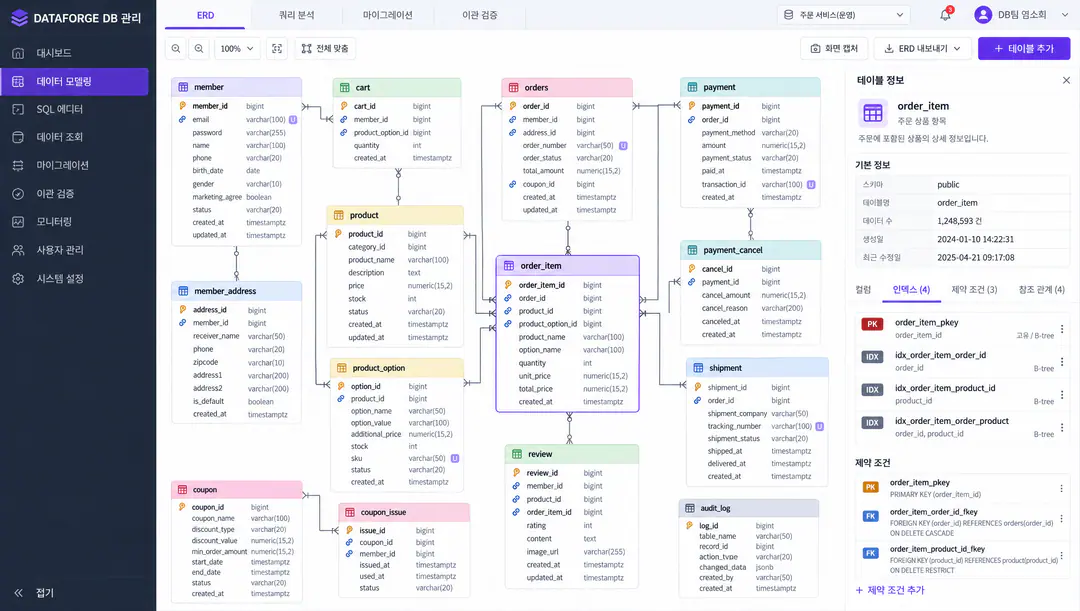Collapse the sidebar with 접기

point(34,592)
